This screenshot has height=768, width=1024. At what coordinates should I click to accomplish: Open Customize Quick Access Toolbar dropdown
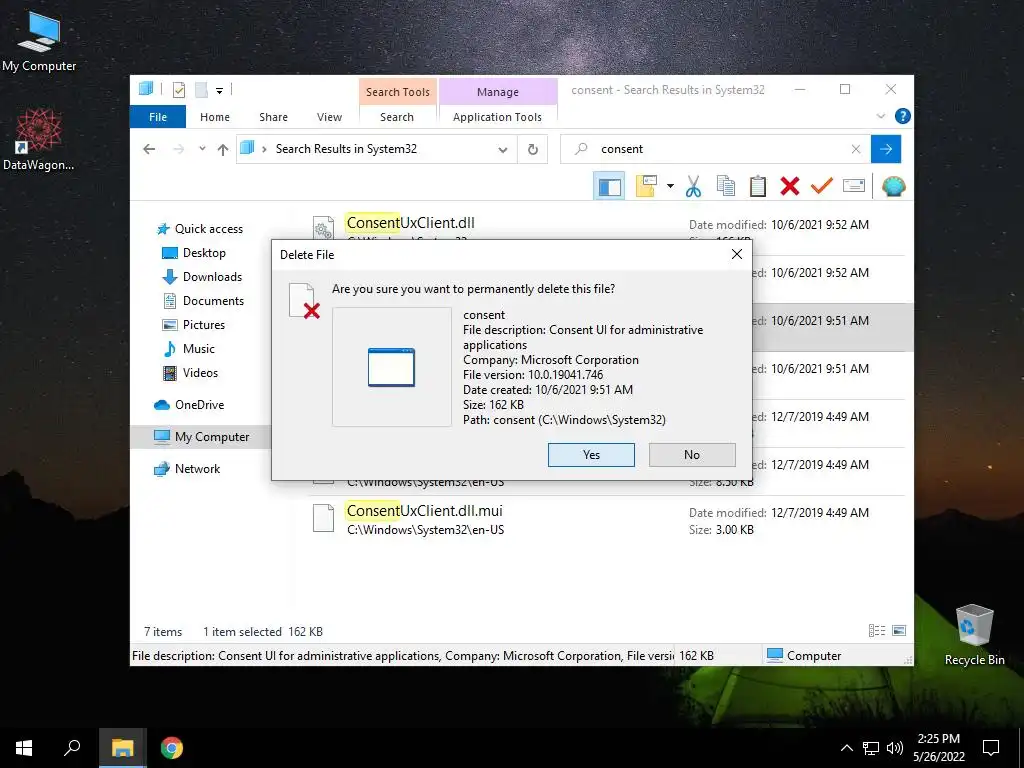point(219,91)
